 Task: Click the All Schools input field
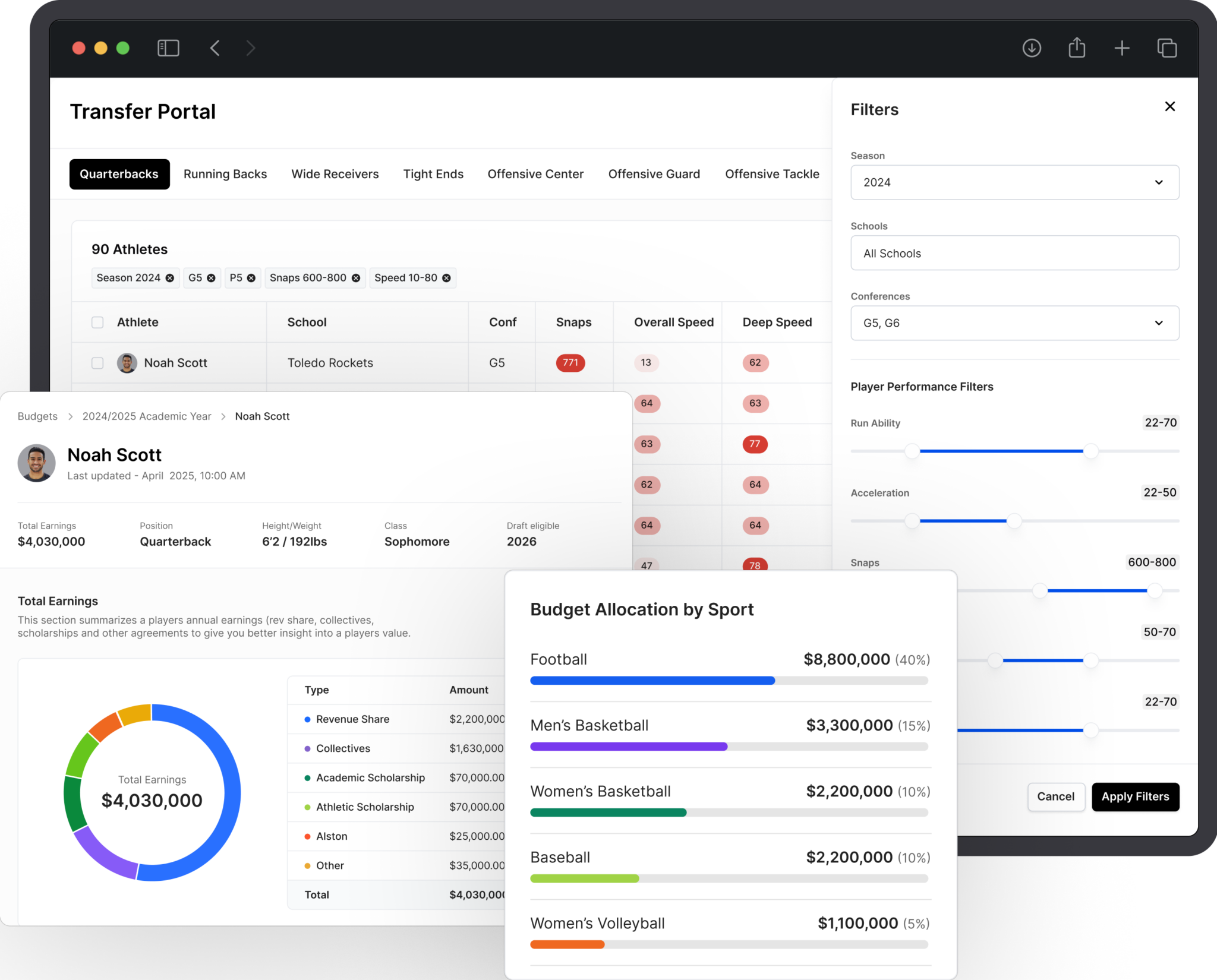point(1014,253)
